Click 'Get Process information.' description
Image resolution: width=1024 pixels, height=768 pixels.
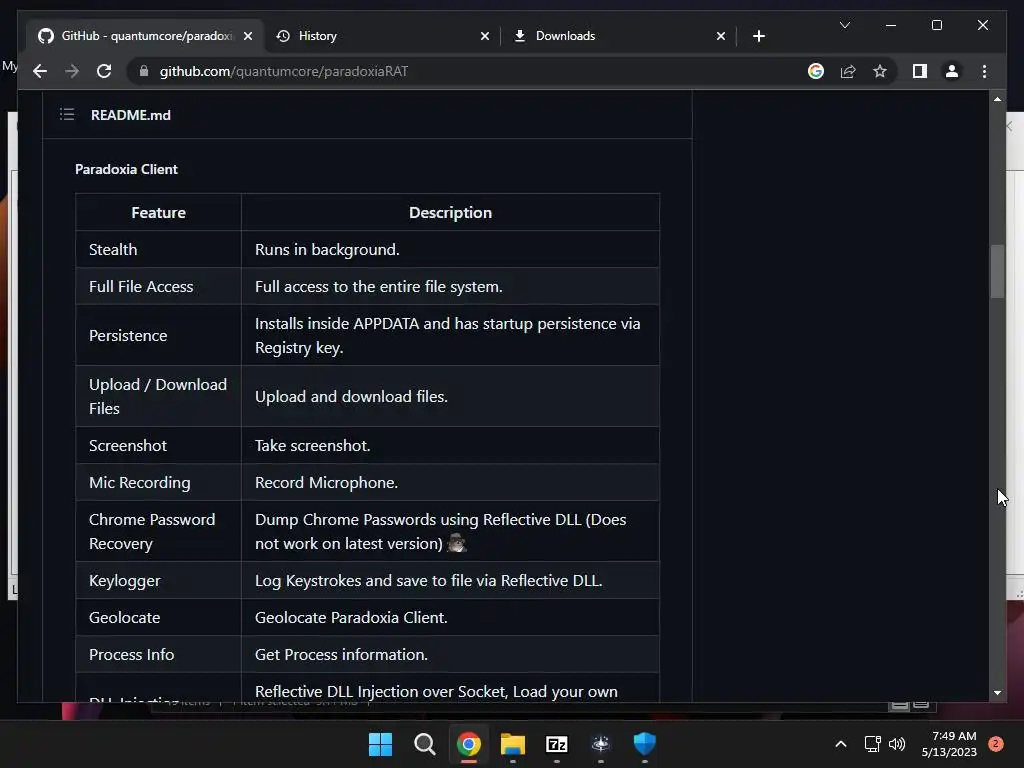click(341, 654)
